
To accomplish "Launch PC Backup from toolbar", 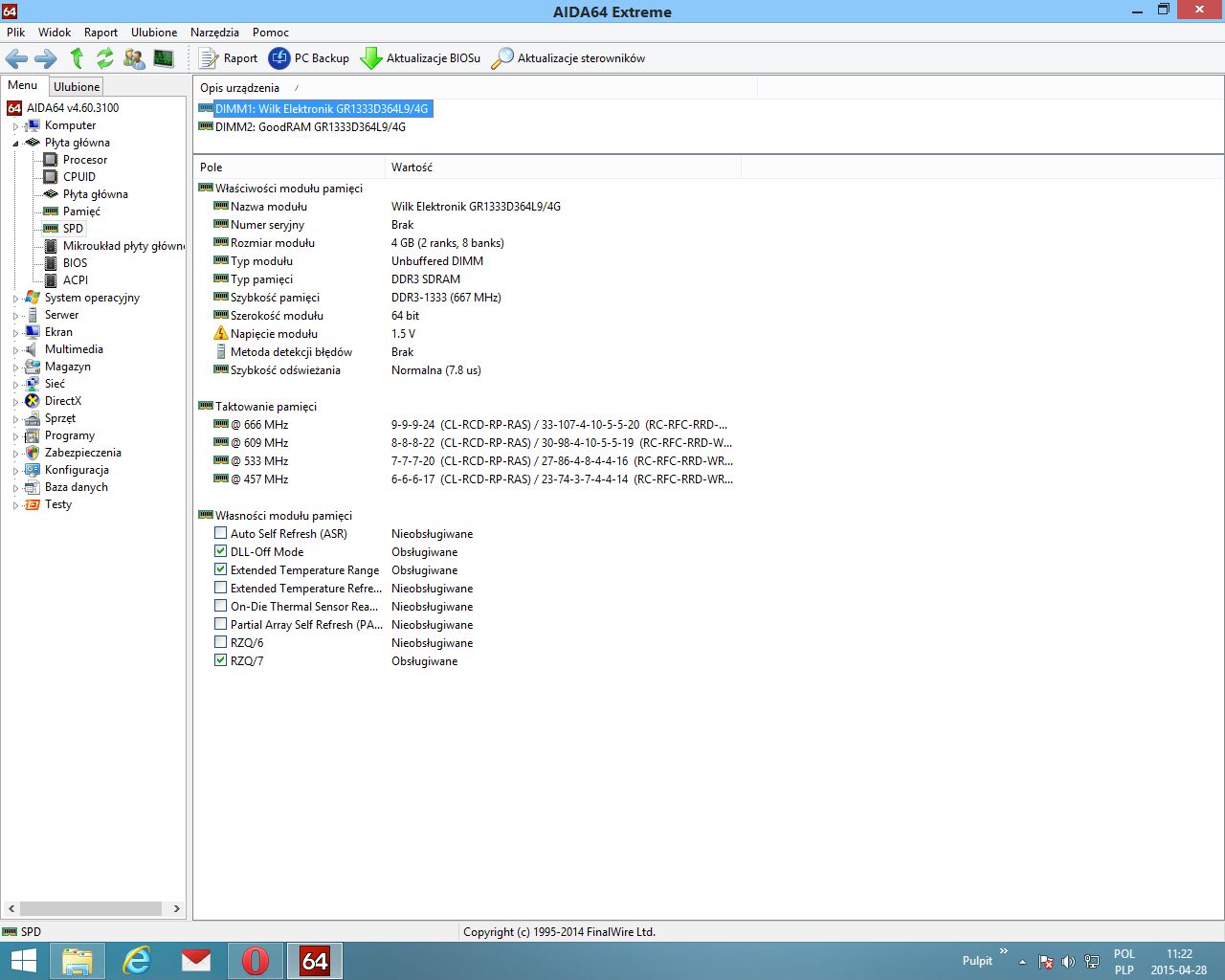I will pos(309,58).
